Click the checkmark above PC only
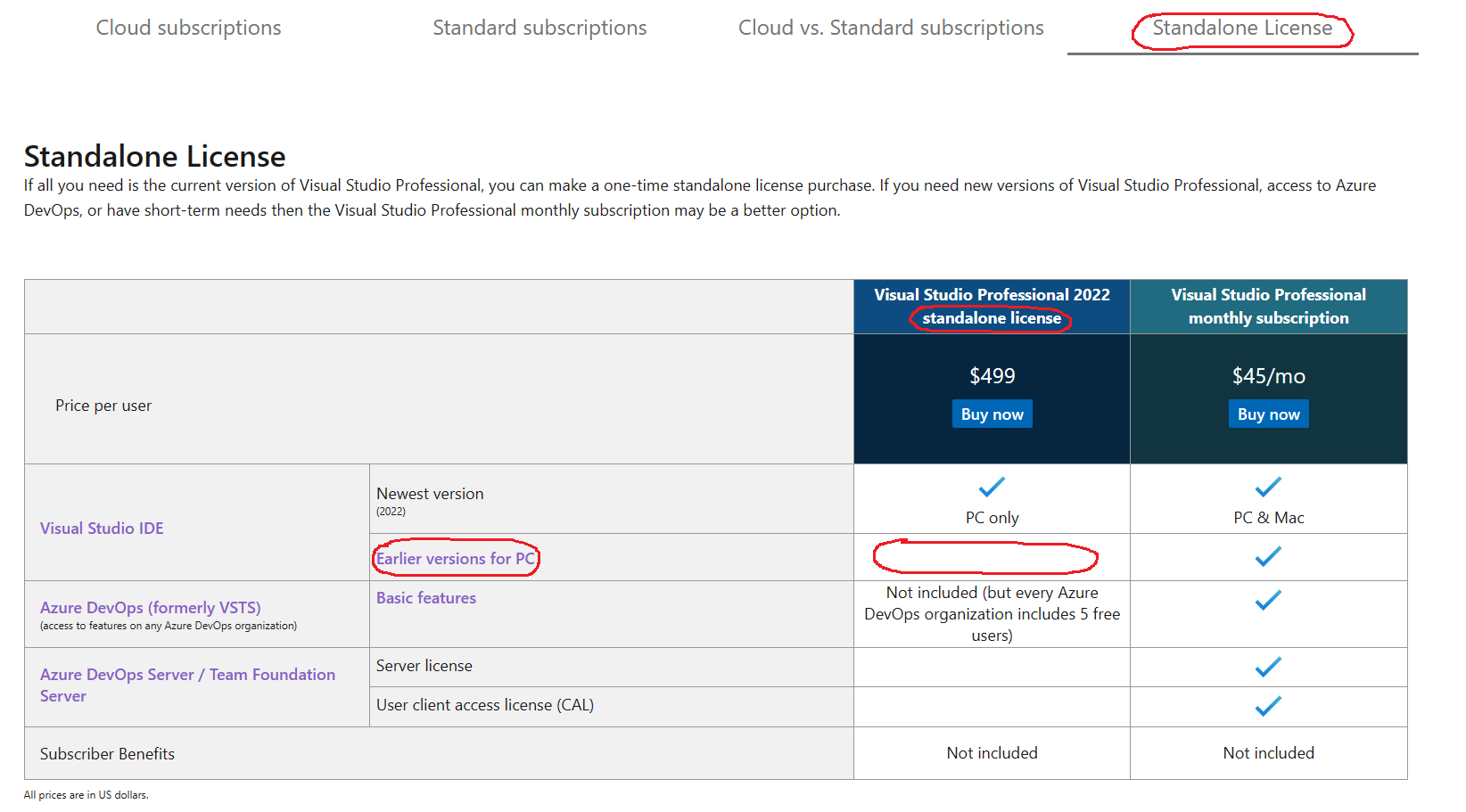Image resolution: width=1466 pixels, height=812 pixels. 992,487
